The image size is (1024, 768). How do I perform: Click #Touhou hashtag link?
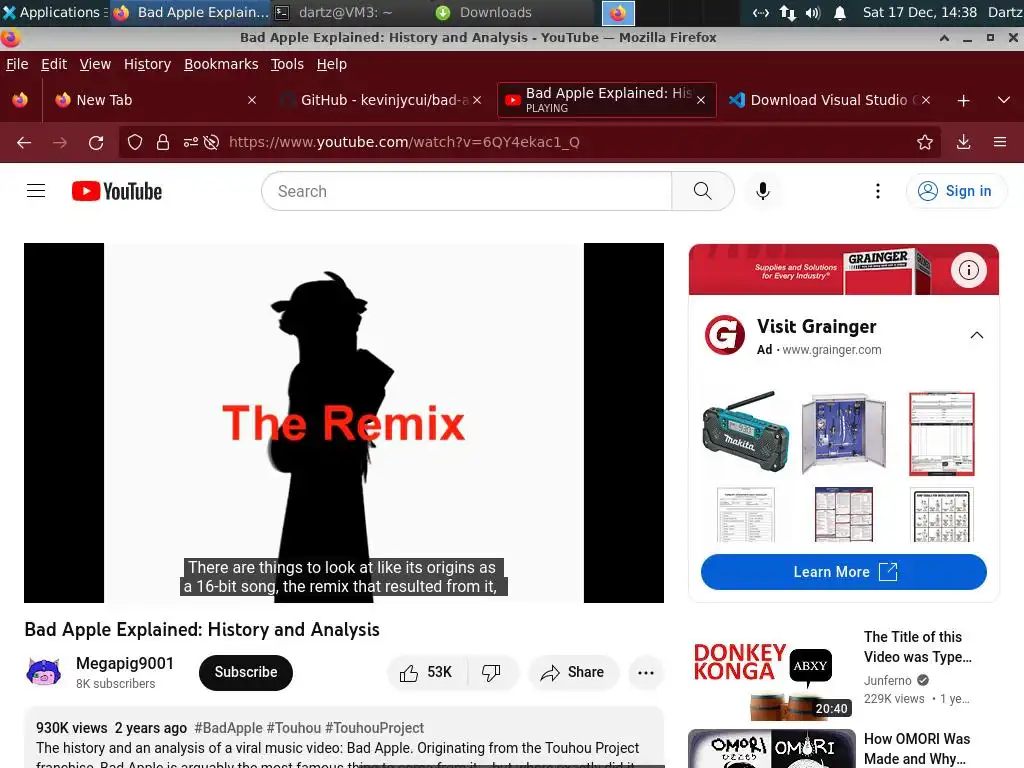tap(293, 728)
